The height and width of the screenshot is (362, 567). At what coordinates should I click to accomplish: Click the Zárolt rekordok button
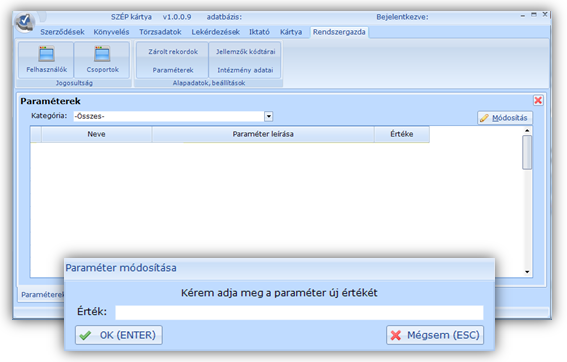[x=173, y=51]
